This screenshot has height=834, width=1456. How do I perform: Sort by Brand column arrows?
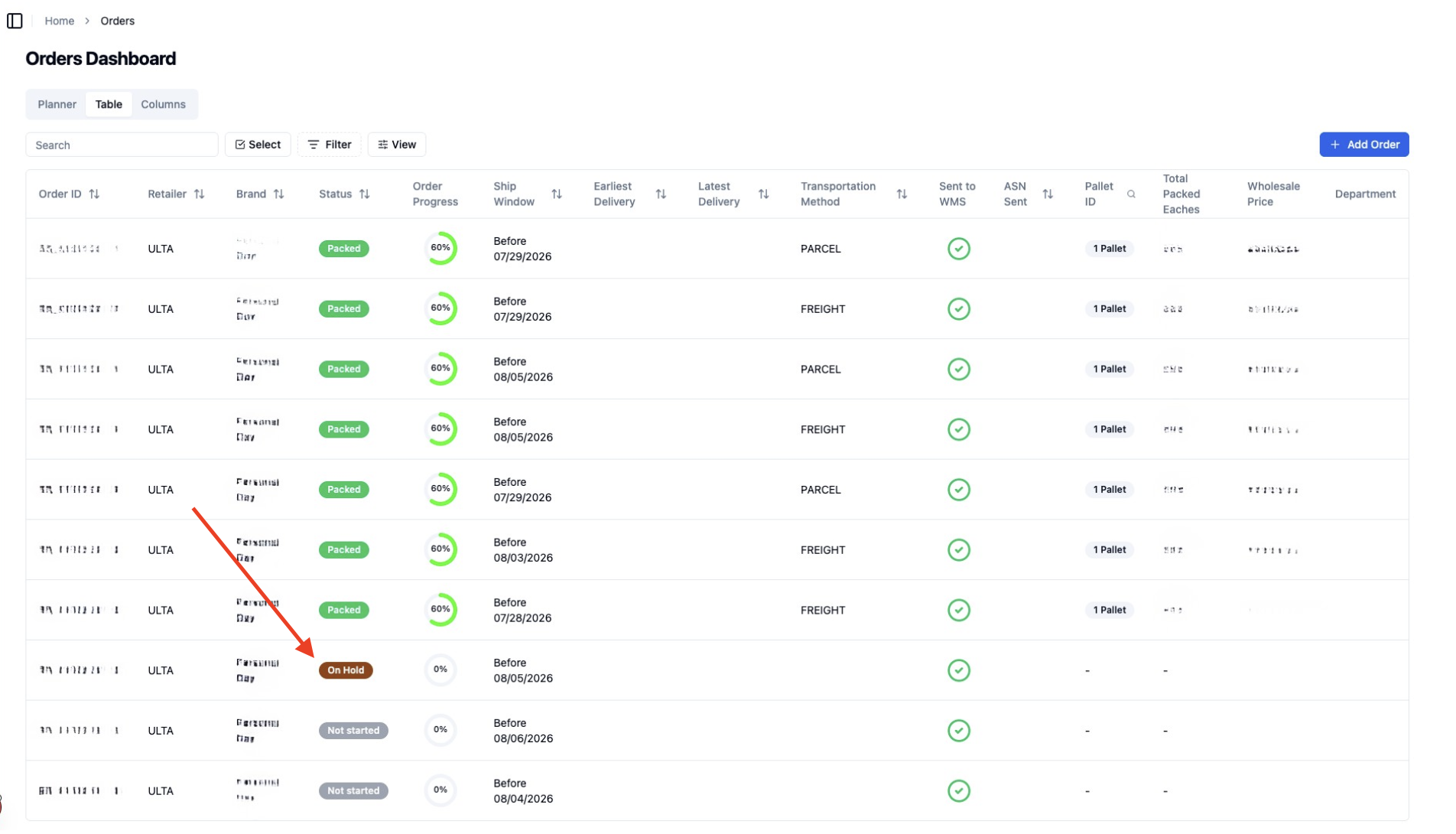coord(278,194)
